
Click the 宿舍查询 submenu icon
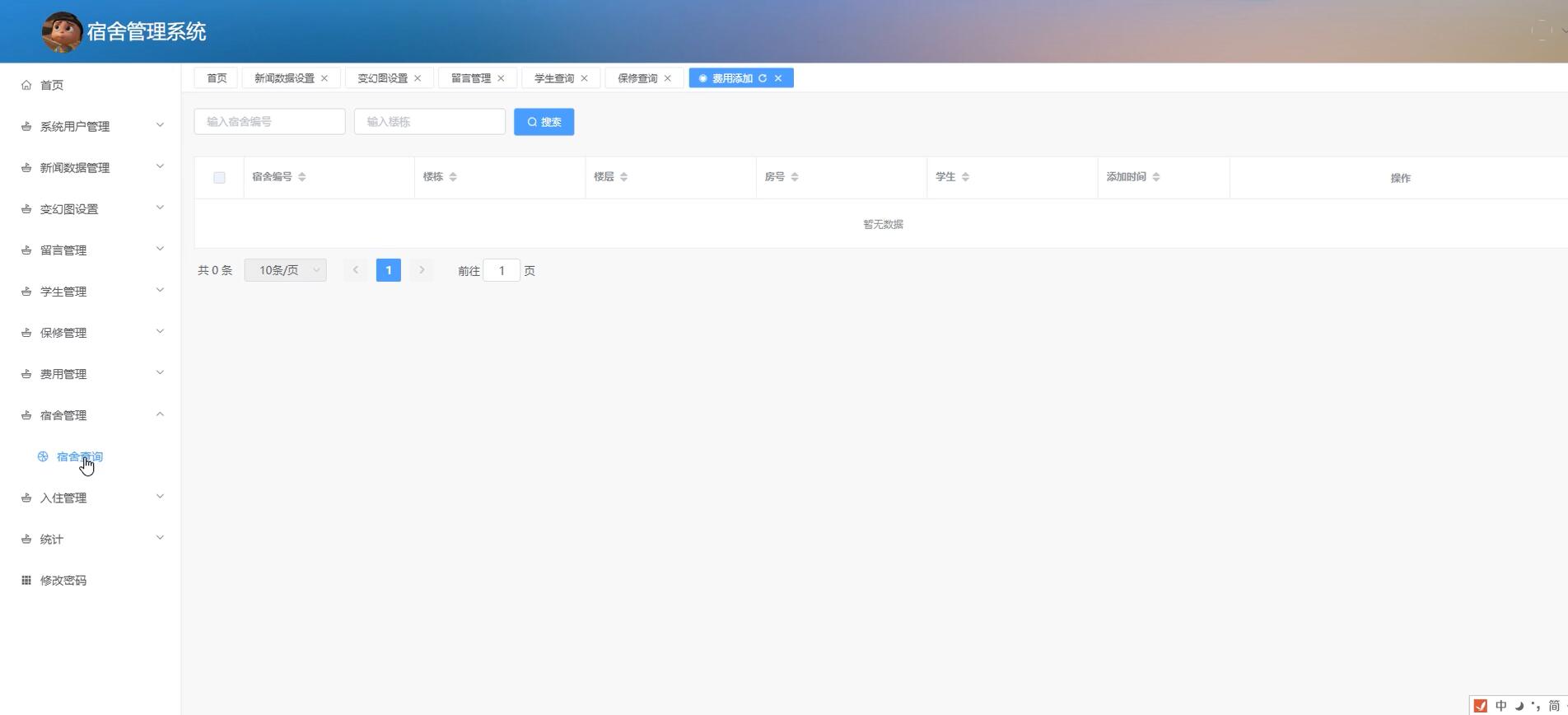(43, 456)
